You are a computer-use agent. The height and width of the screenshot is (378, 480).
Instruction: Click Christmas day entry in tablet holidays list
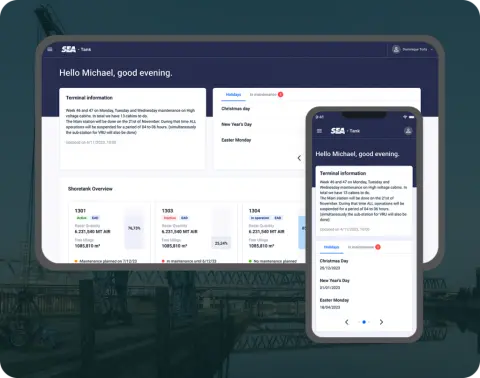pos(236,109)
